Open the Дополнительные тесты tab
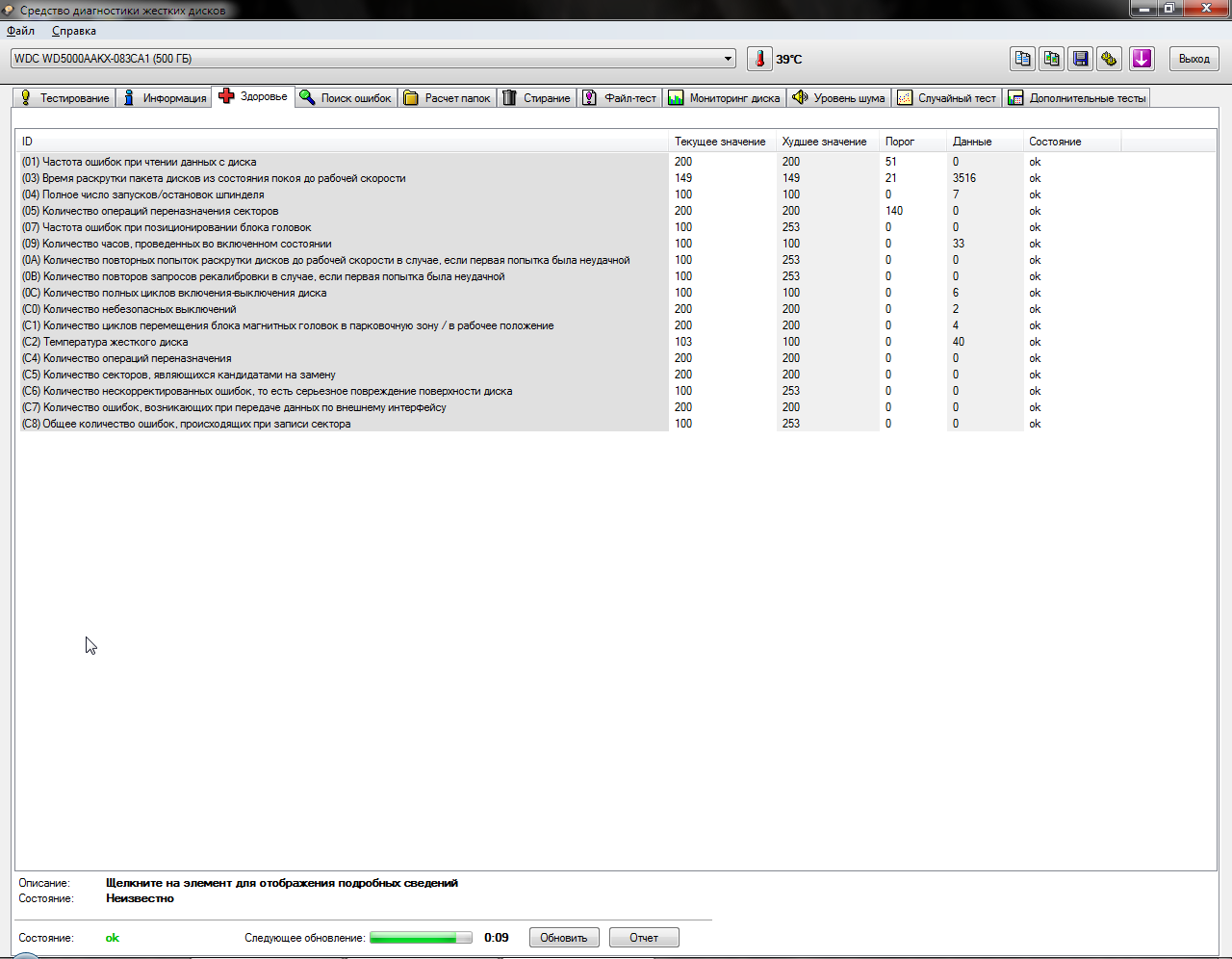This screenshot has height=959, width=1232. coord(1077,98)
